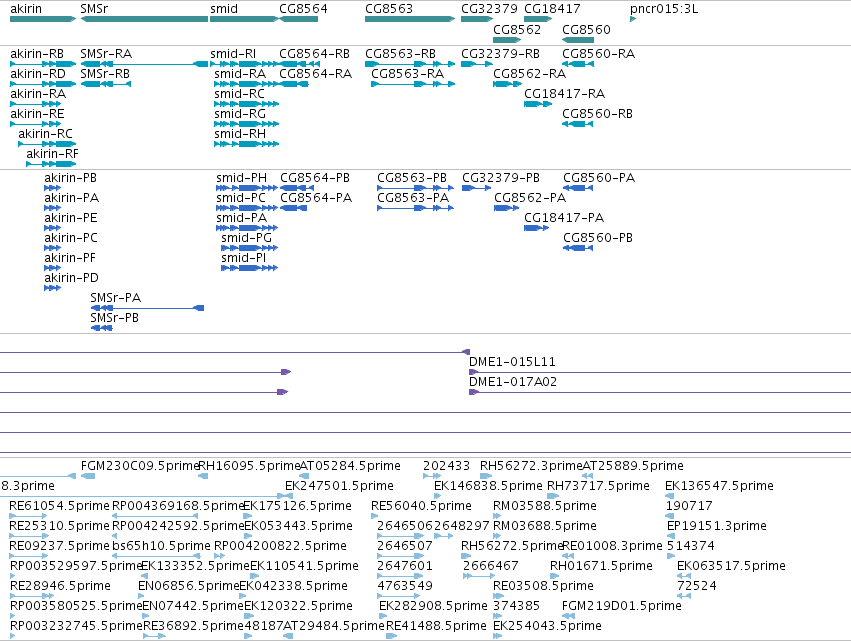Select the CG18417 gene label

click(552, 9)
